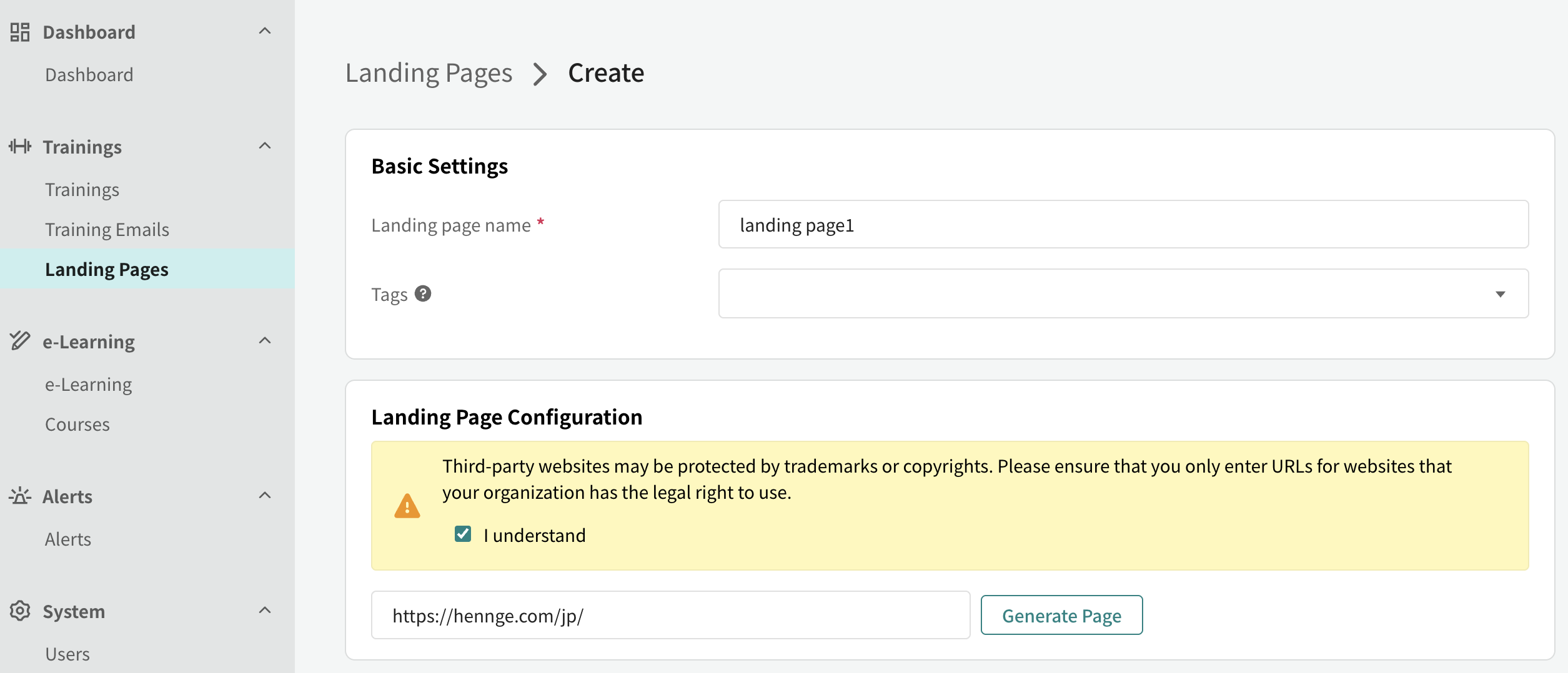Viewport: 1568px width, 673px height.
Task: Click the "Landing Page Configuration" heading
Action: (507, 417)
